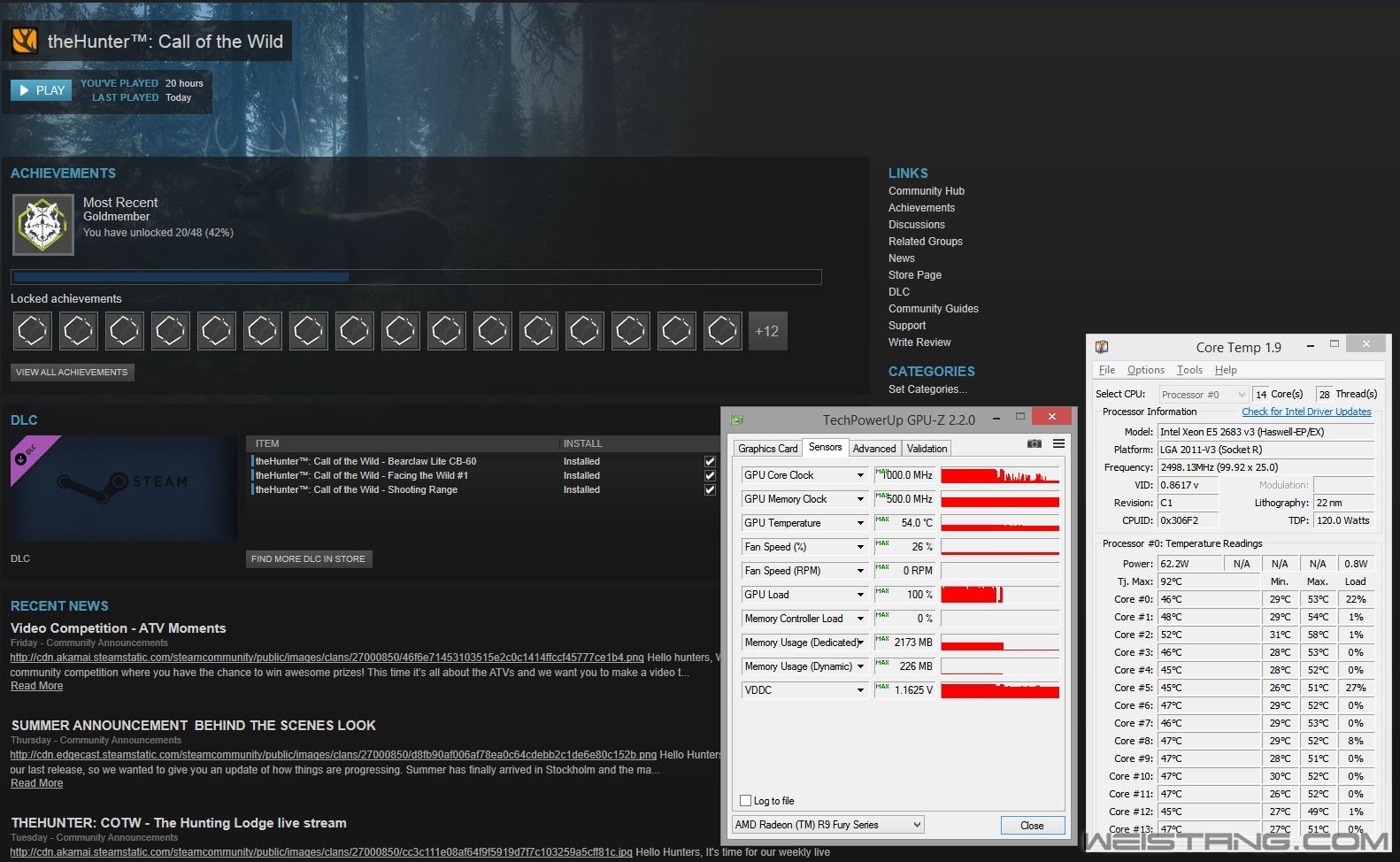Open GPU Memory Clock sensor dropdown
Screen dimensions: 1400x862
pos(860,499)
